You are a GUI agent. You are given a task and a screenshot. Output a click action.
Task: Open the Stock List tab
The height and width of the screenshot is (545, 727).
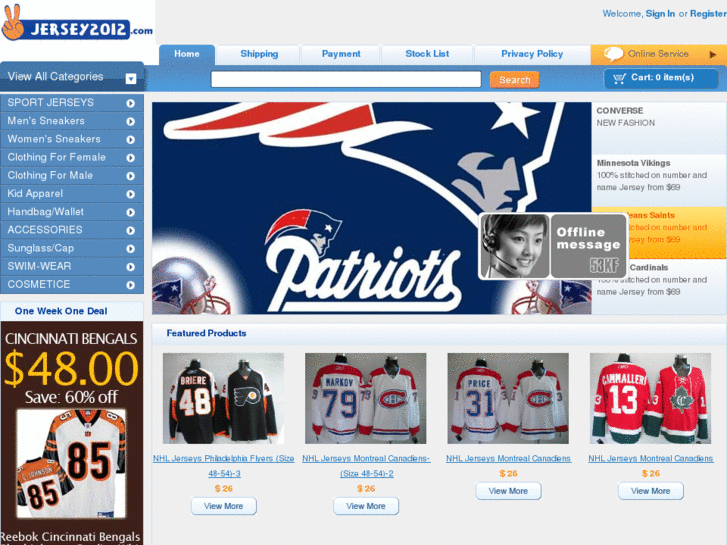427,54
